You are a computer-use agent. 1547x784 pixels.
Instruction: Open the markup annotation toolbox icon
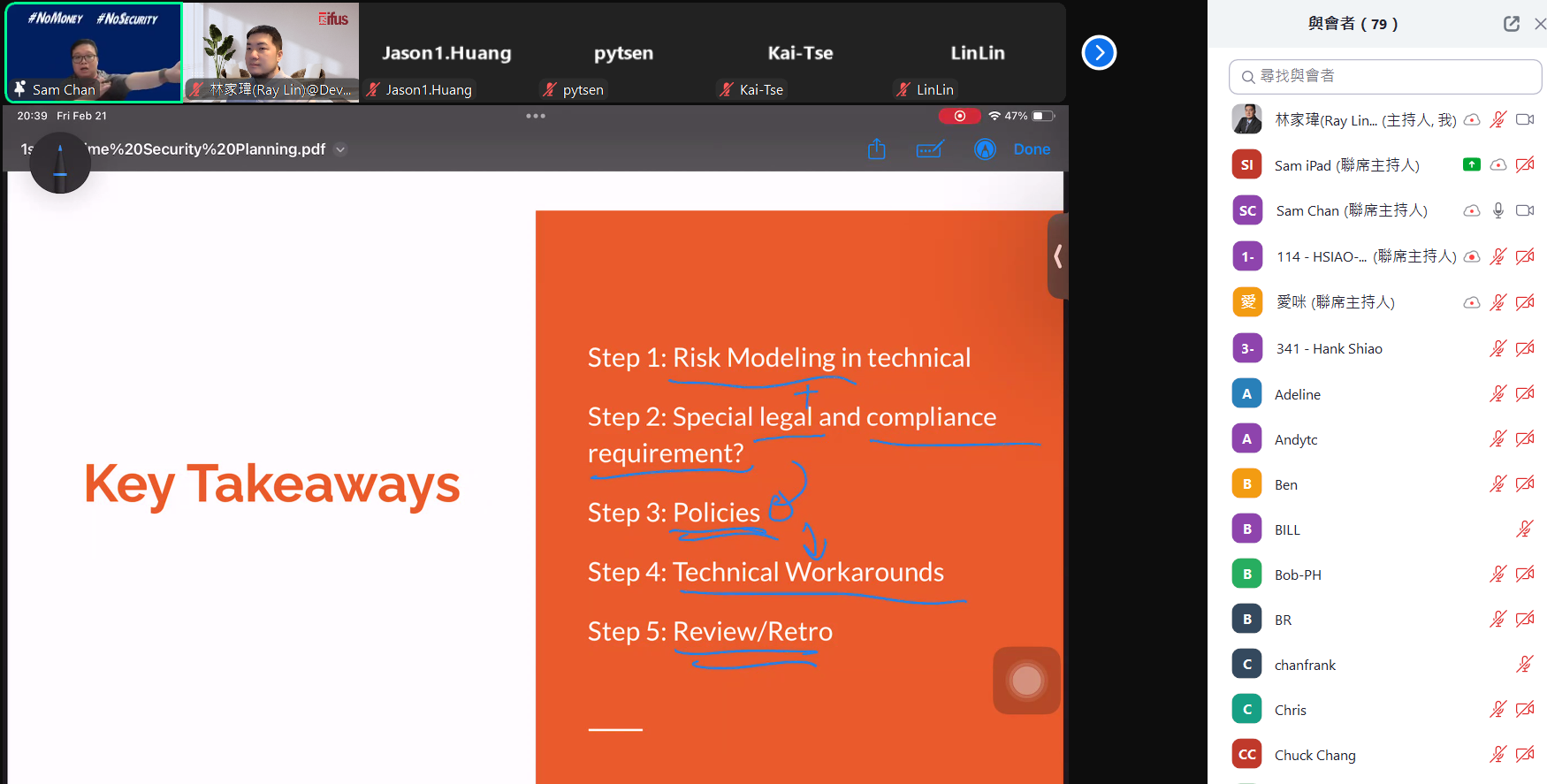(x=930, y=149)
